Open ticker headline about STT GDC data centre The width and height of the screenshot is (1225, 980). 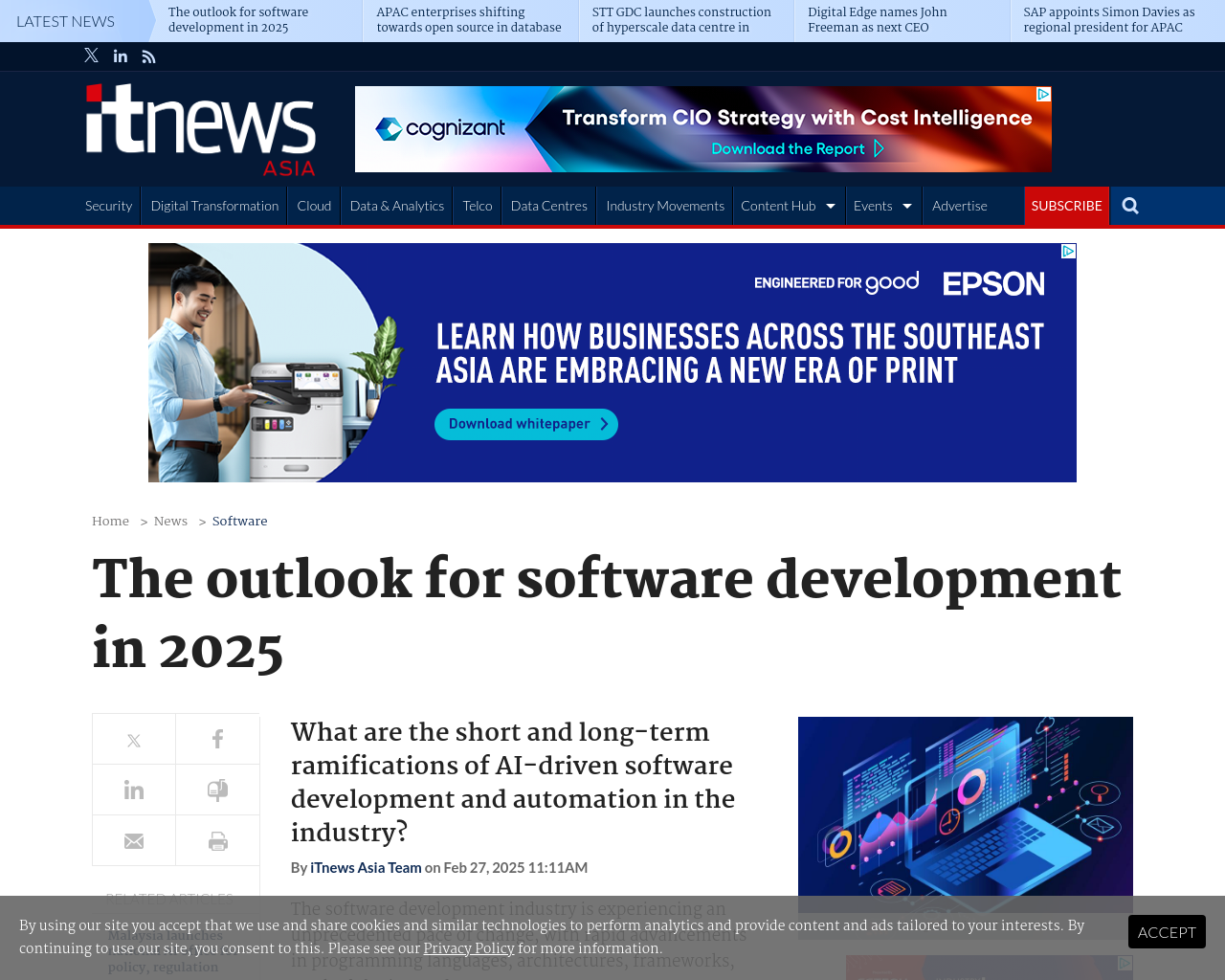click(x=681, y=20)
